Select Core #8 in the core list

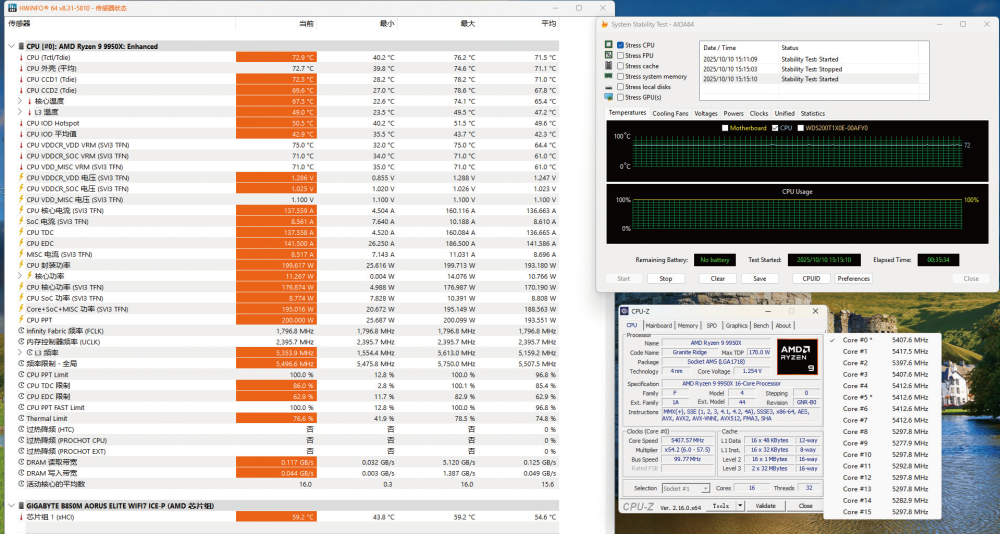[856, 431]
